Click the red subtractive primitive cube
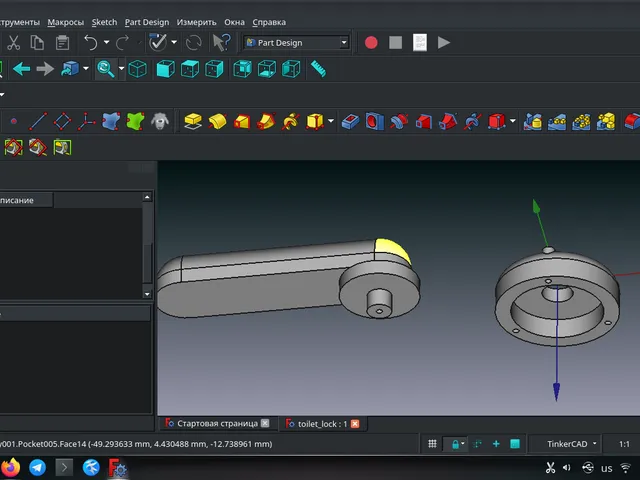Screen dimensions: 640x480 click(496, 121)
